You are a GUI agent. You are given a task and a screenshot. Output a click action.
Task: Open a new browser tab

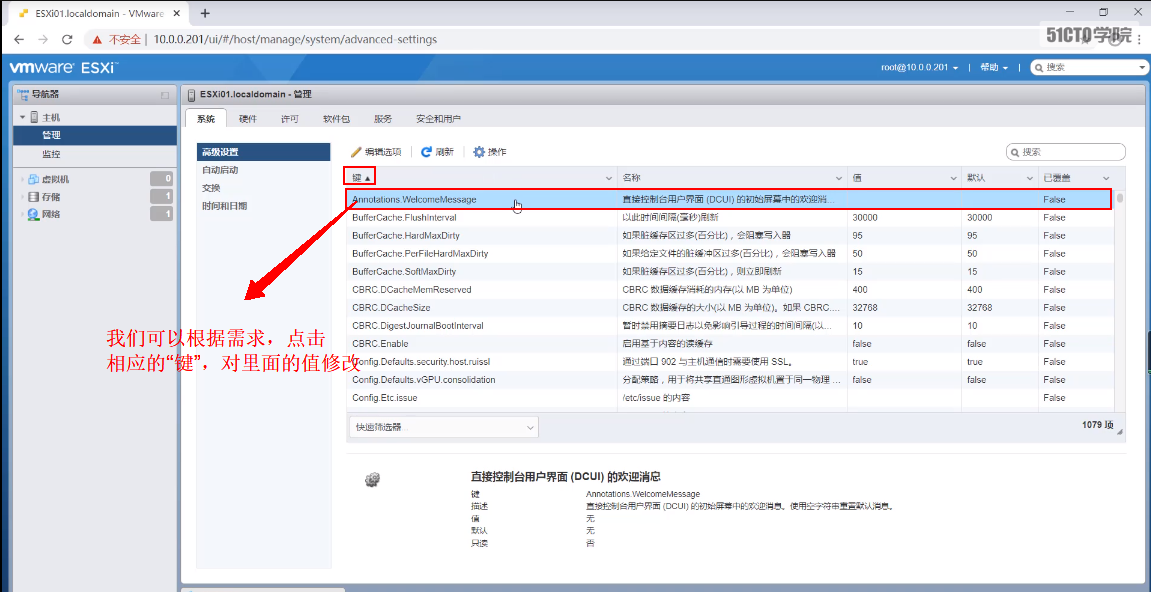click(x=205, y=13)
